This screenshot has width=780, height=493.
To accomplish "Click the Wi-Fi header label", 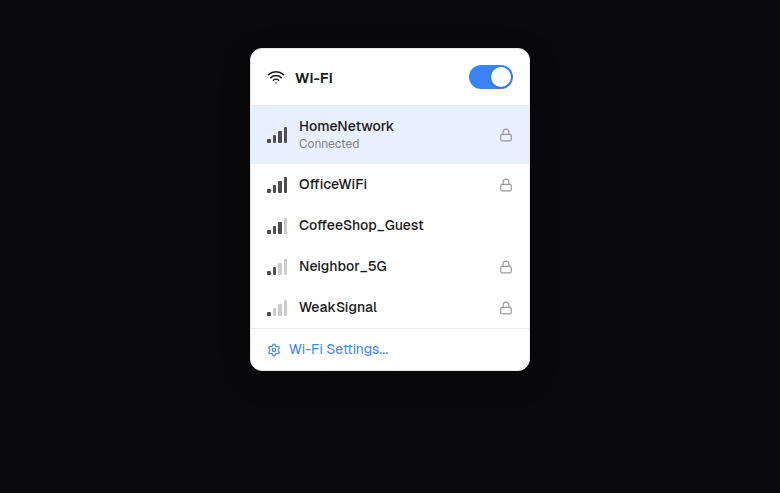I will click(x=313, y=78).
